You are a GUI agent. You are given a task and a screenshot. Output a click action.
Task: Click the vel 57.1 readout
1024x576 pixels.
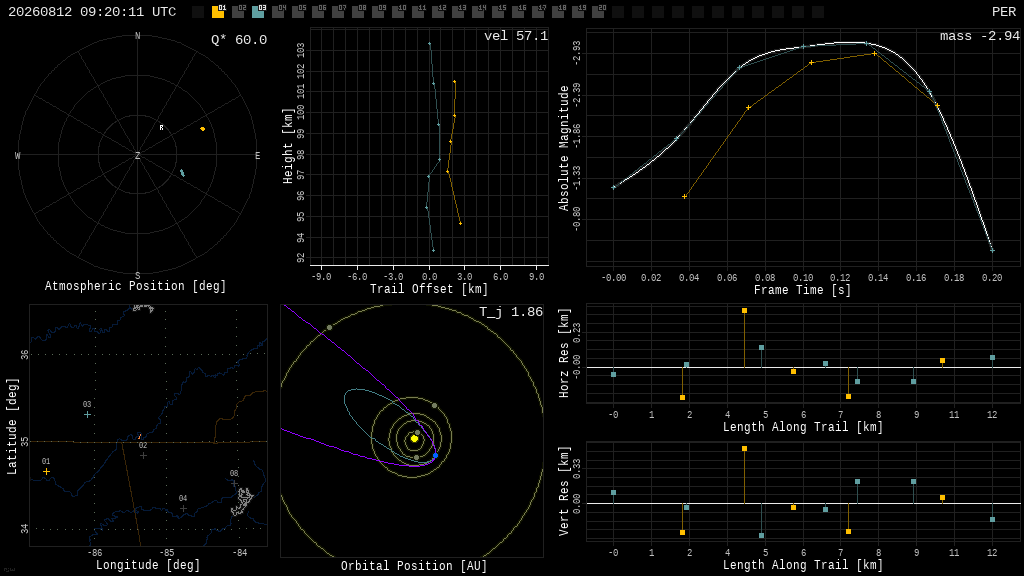pyautogui.click(x=516, y=36)
